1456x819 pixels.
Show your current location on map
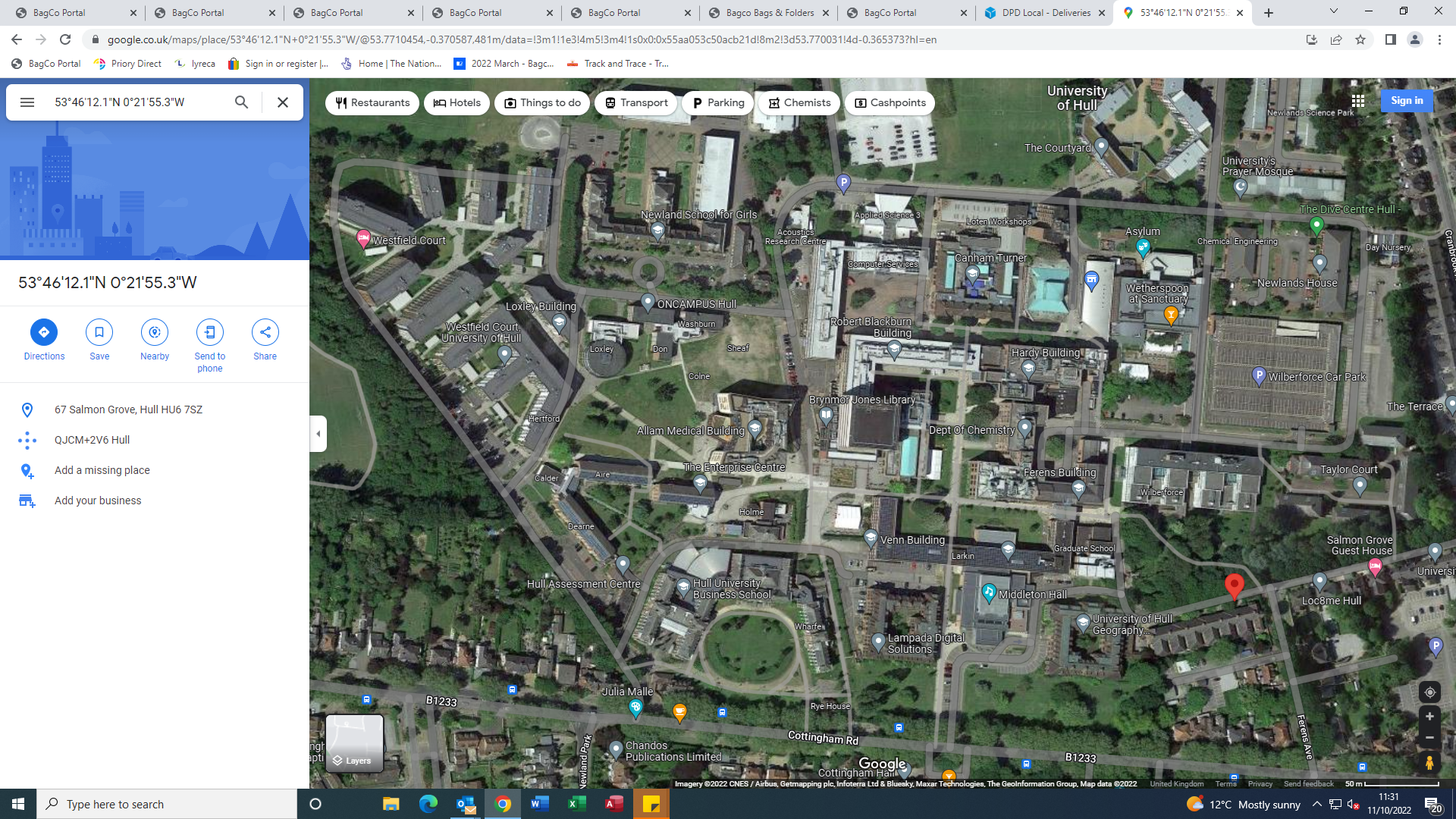[x=1429, y=692]
